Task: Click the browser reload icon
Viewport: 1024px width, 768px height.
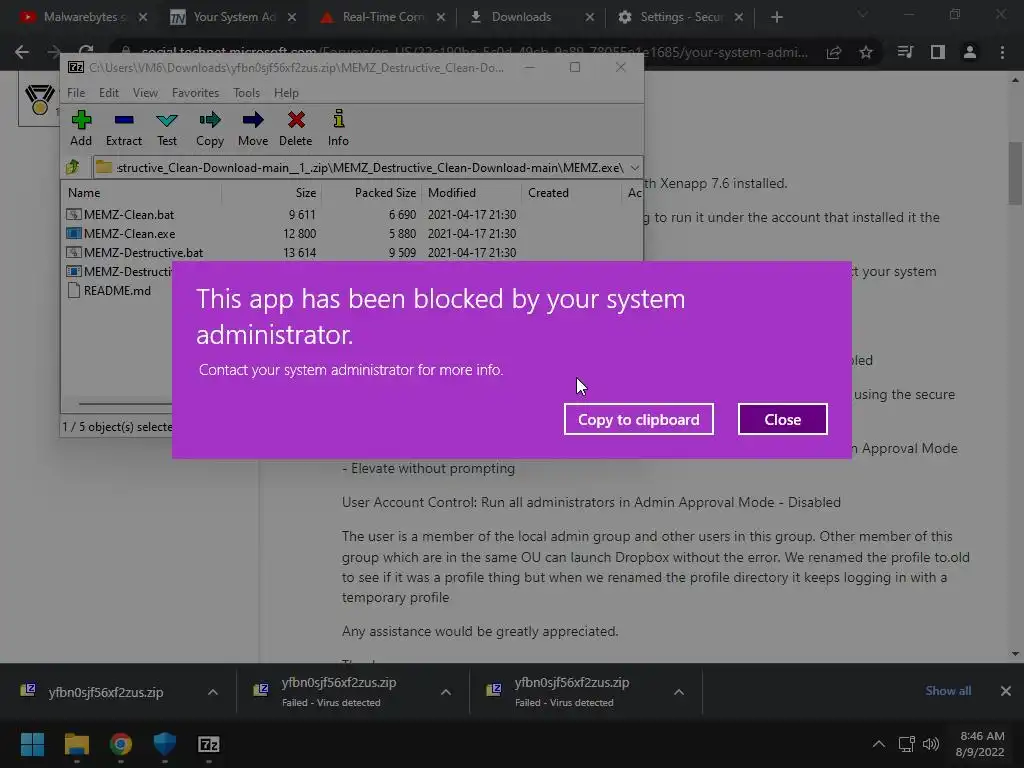Action: point(86,51)
